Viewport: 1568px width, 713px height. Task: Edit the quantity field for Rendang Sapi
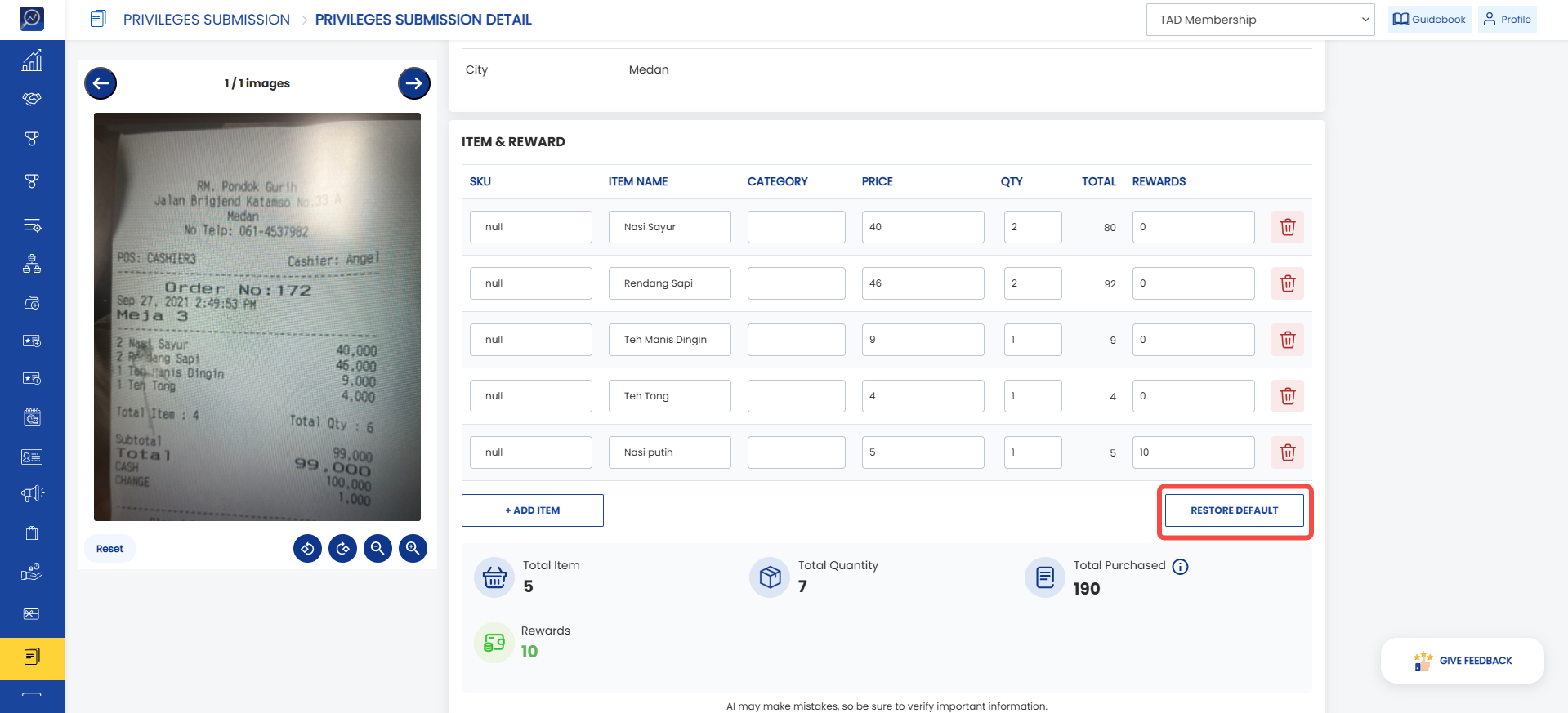[x=1033, y=283]
